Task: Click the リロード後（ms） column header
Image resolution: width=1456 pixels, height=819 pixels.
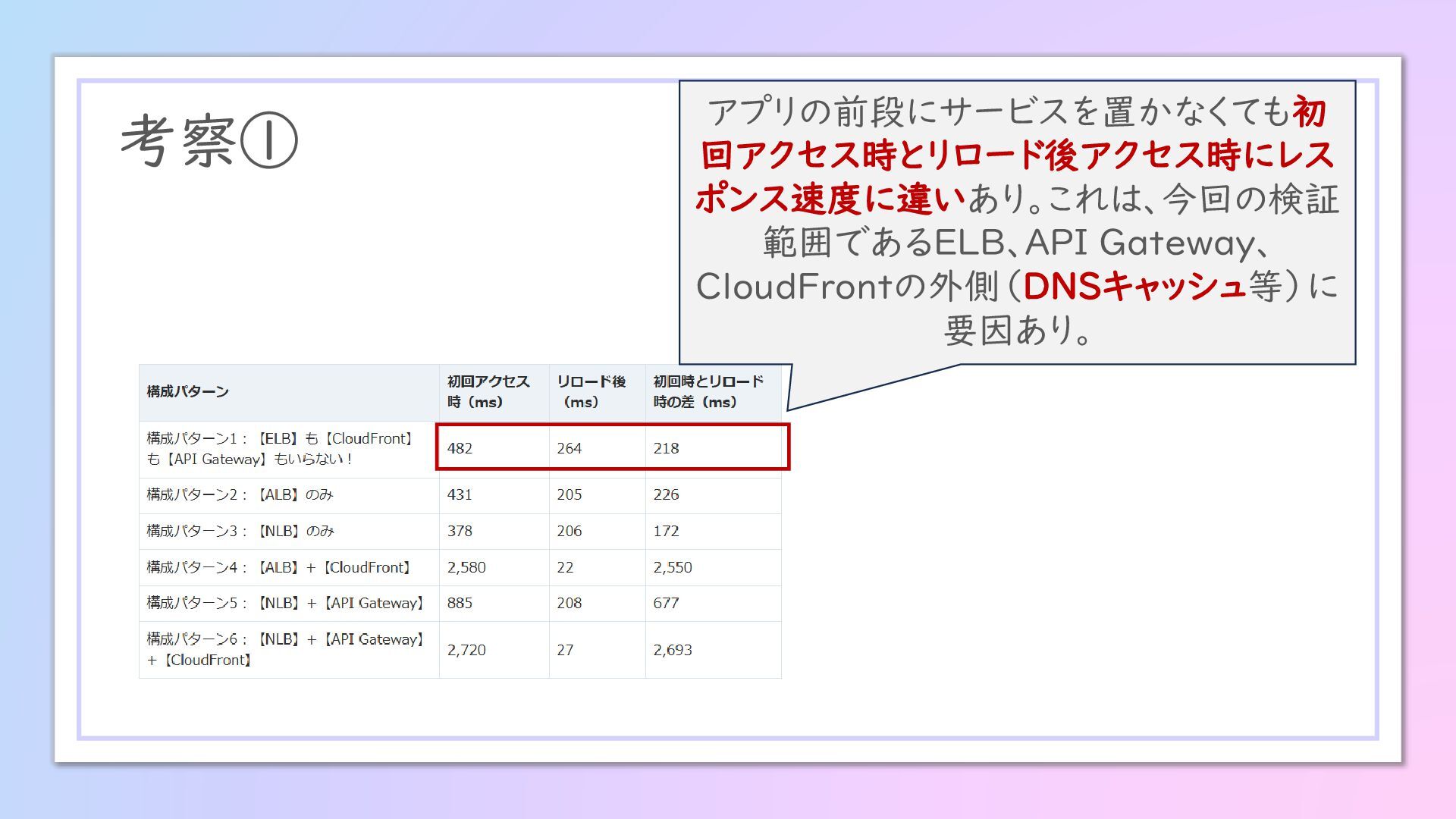Action: pyautogui.click(x=591, y=391)
